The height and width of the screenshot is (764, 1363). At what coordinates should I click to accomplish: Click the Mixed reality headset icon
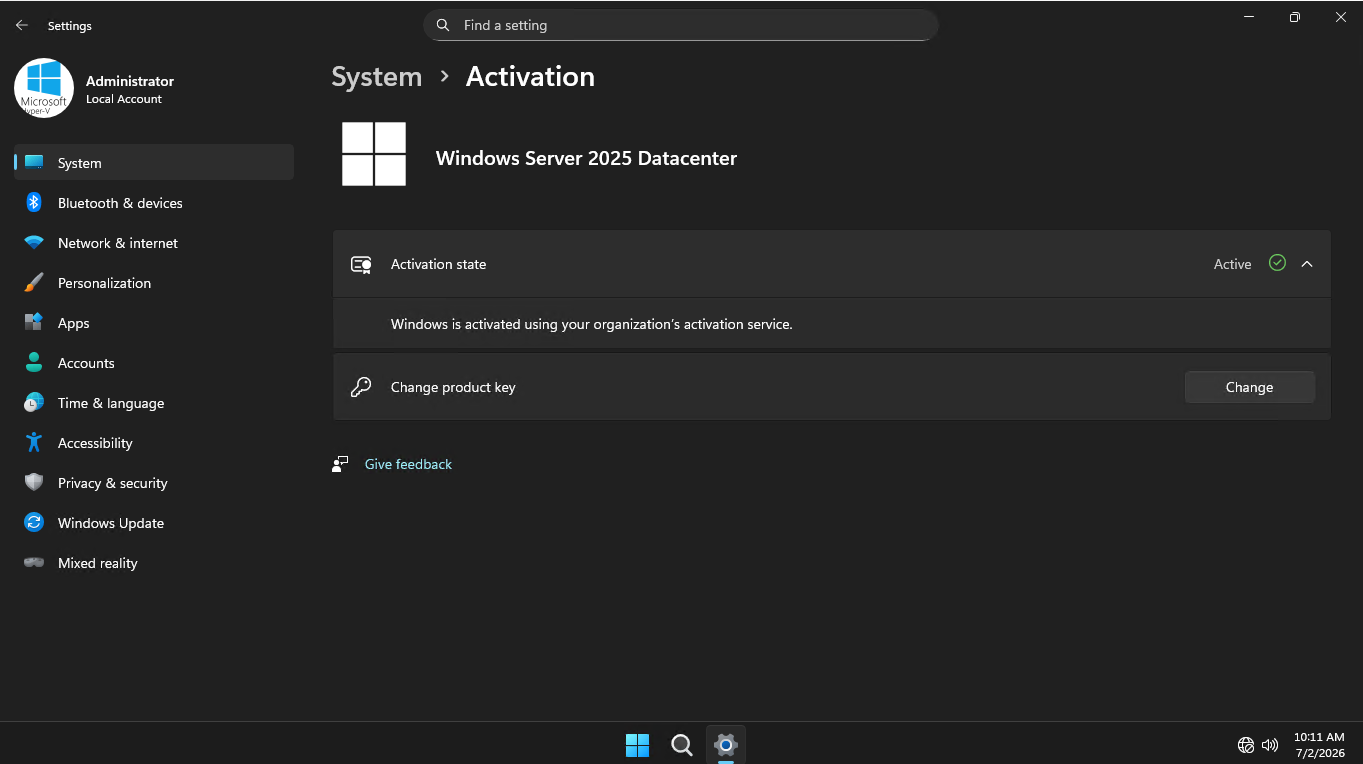34,562
